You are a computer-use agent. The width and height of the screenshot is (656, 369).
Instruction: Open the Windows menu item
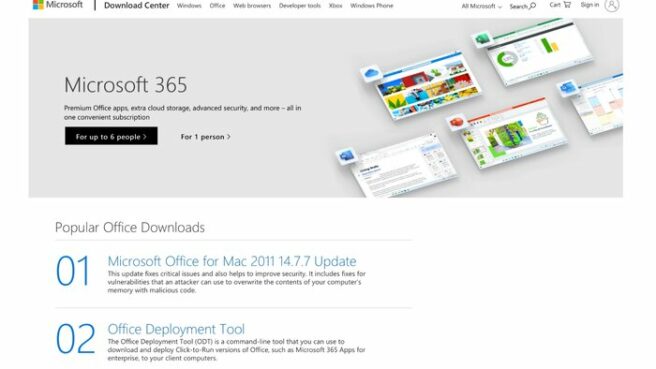189,6
